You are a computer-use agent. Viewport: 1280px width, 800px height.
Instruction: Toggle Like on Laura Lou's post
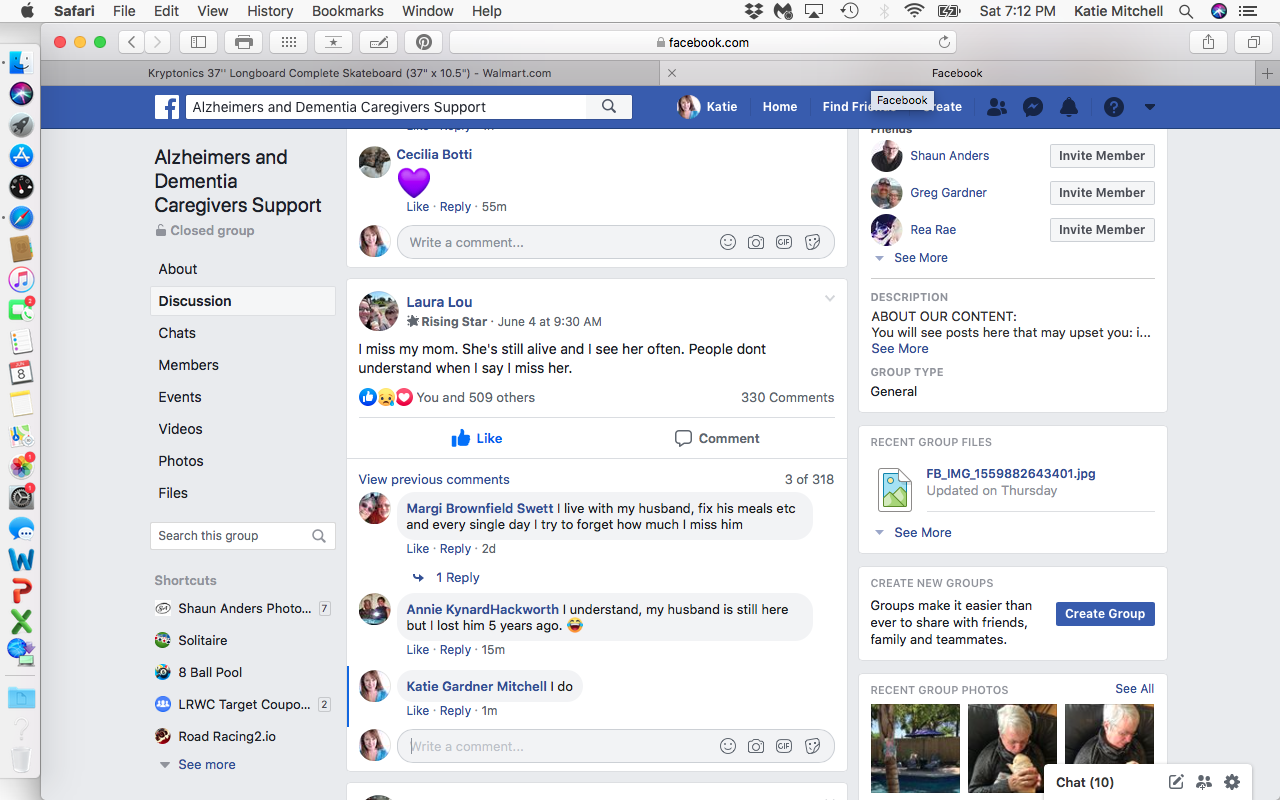[x=477, y=438]
